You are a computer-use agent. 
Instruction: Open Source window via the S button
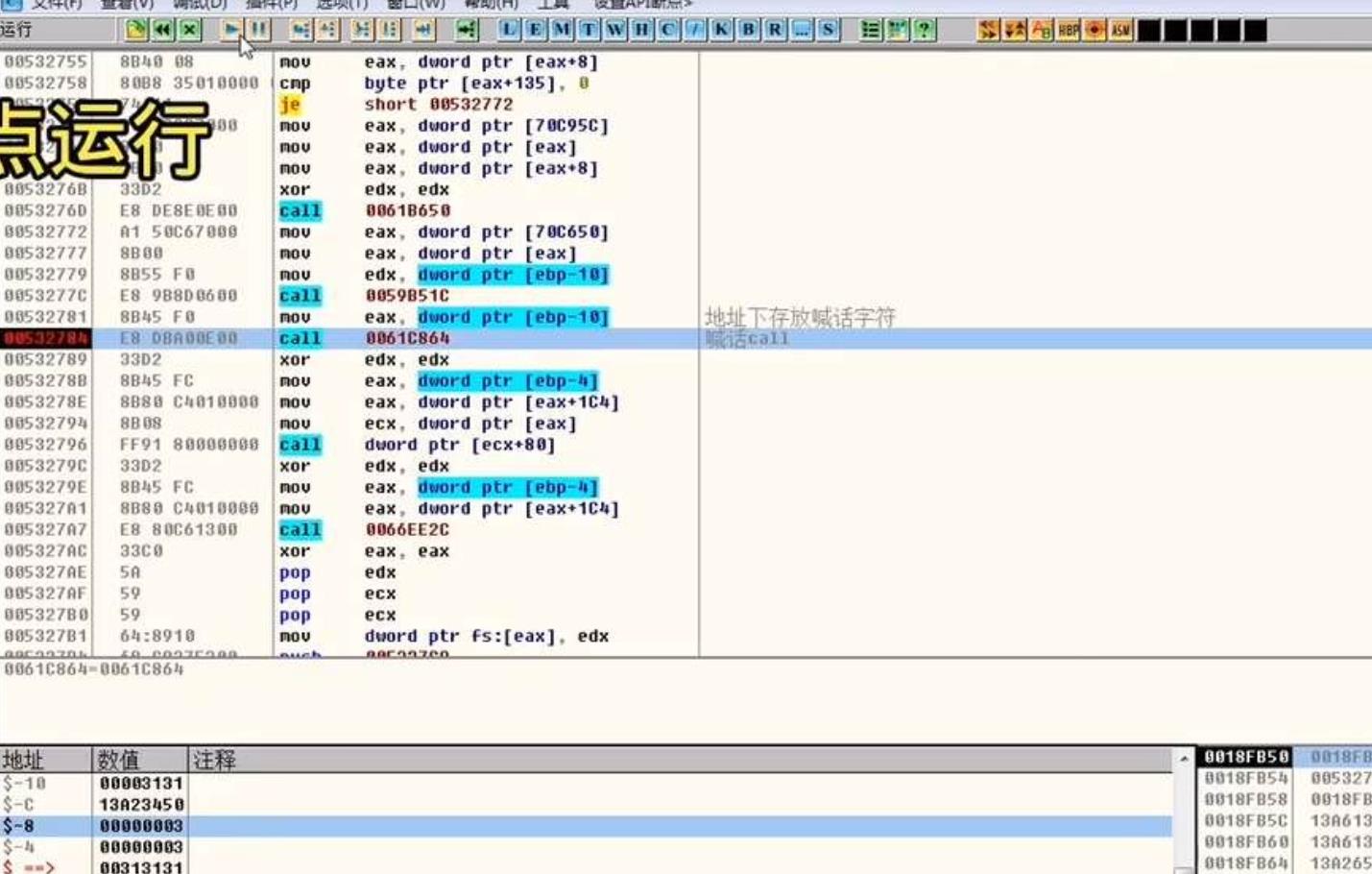point(828,30)
